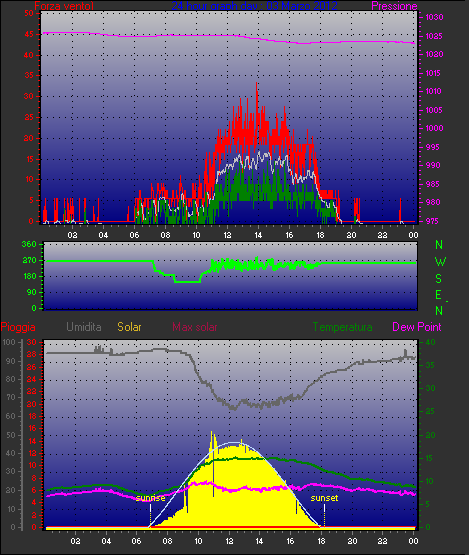
Task: Click the sunrise marker on solar graph
Action: [x=150, y=498]
